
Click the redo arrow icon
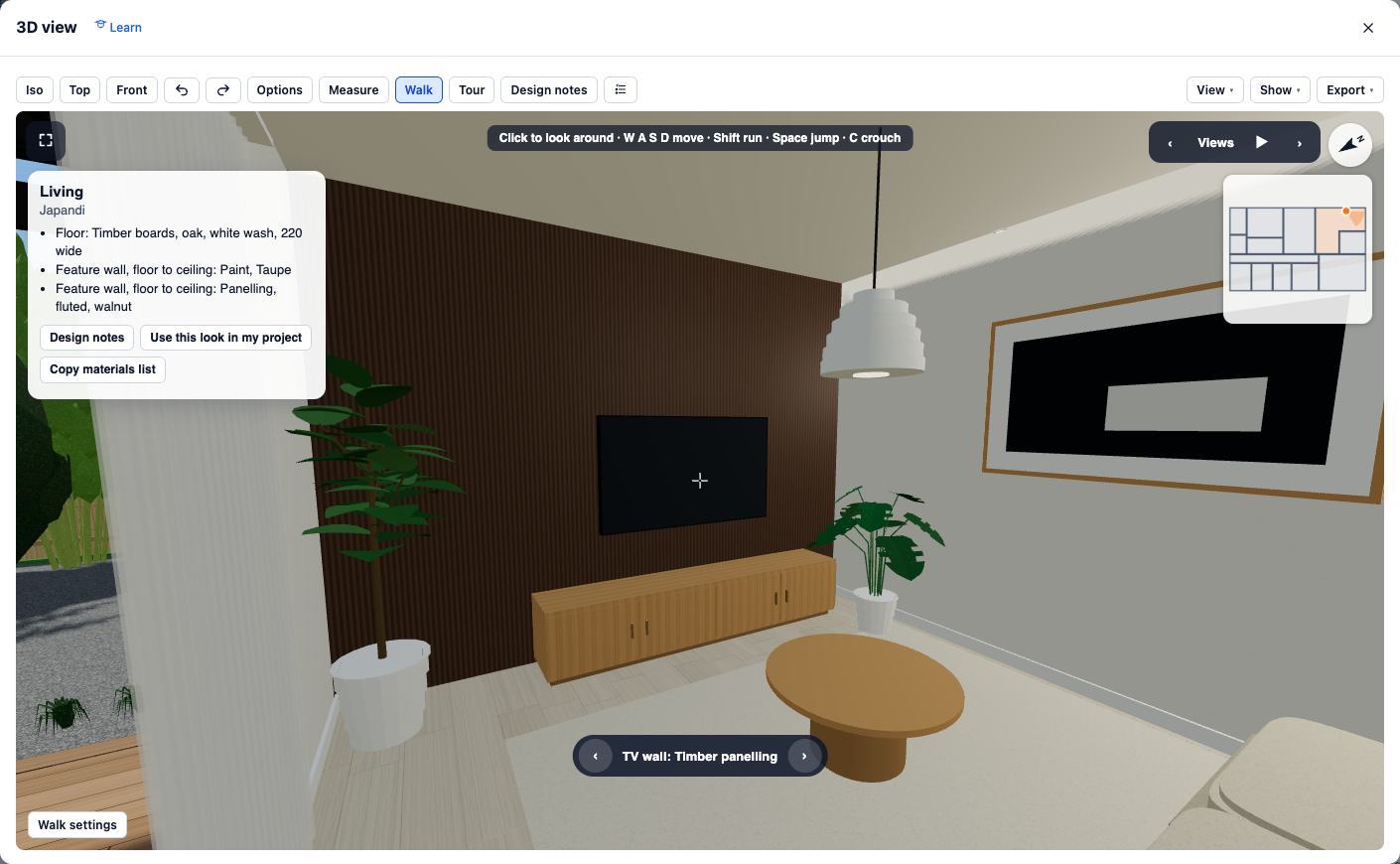(223, 90)
